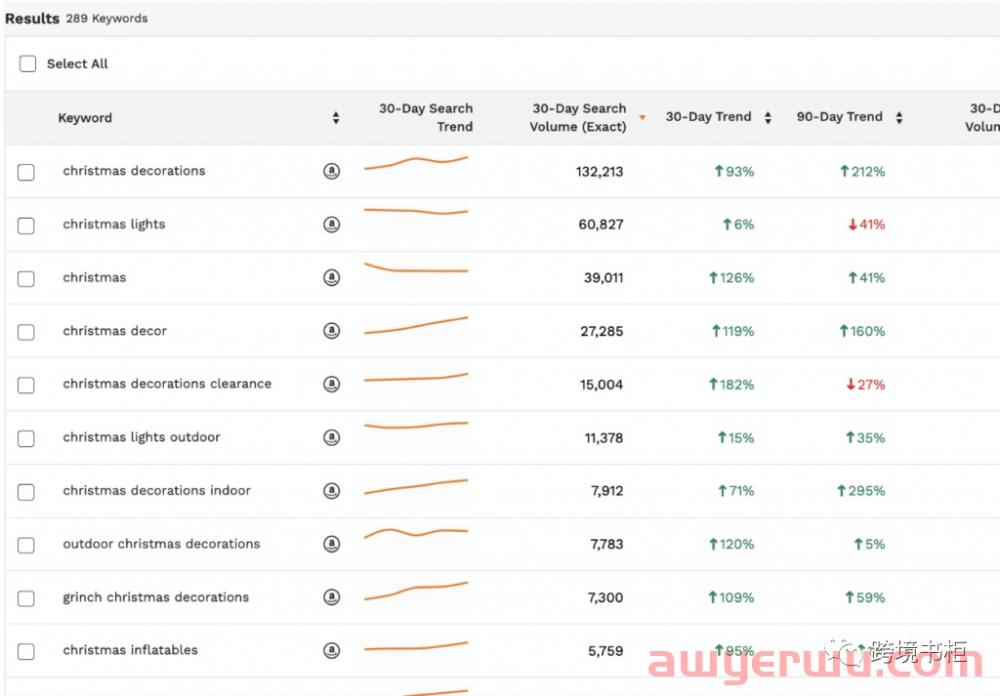Select the christmas lights row checkbox

click(x=26, y=226)
